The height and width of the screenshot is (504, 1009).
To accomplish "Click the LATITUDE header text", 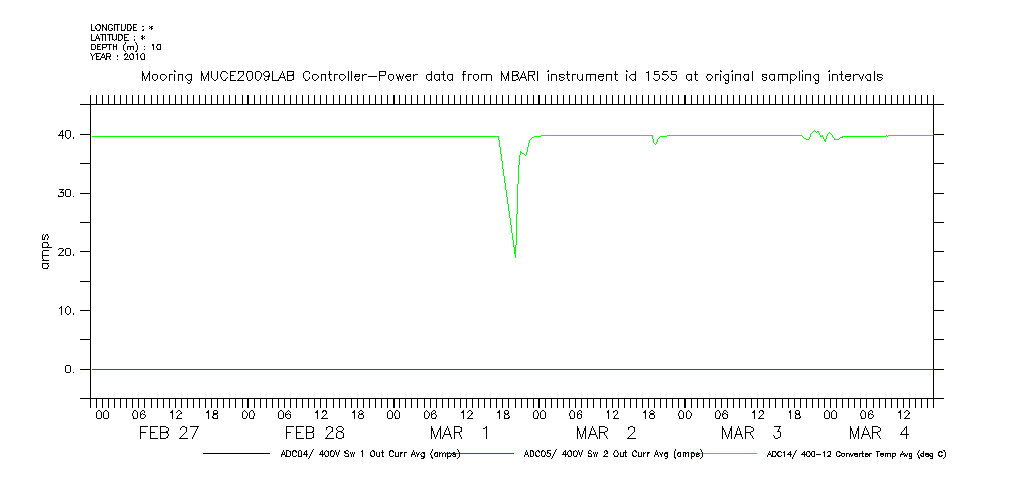I will pyautogui.click(x=118, y=37).
